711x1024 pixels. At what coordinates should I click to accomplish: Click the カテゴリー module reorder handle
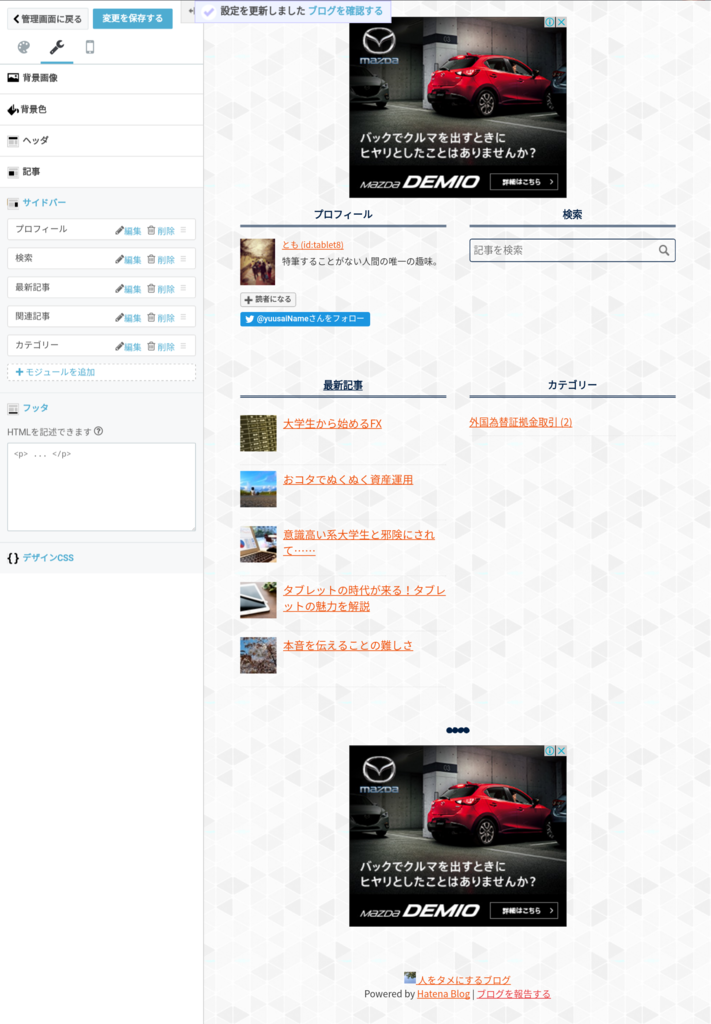[183, 345]
